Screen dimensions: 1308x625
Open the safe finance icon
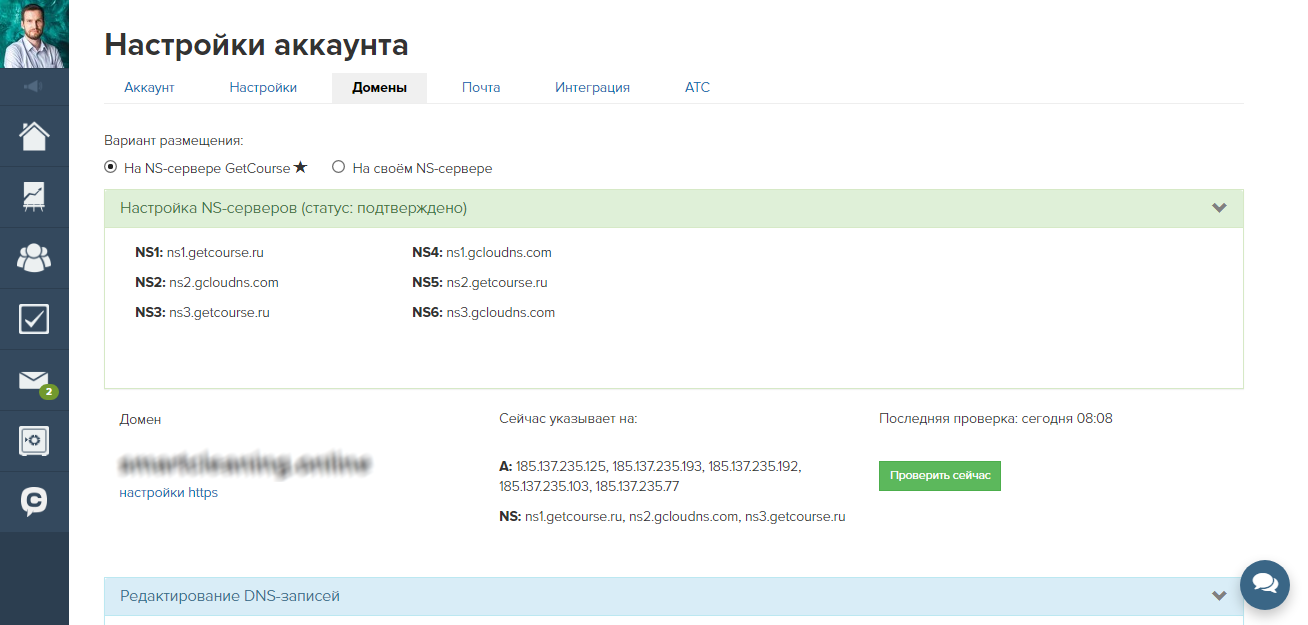pos(34,441)
